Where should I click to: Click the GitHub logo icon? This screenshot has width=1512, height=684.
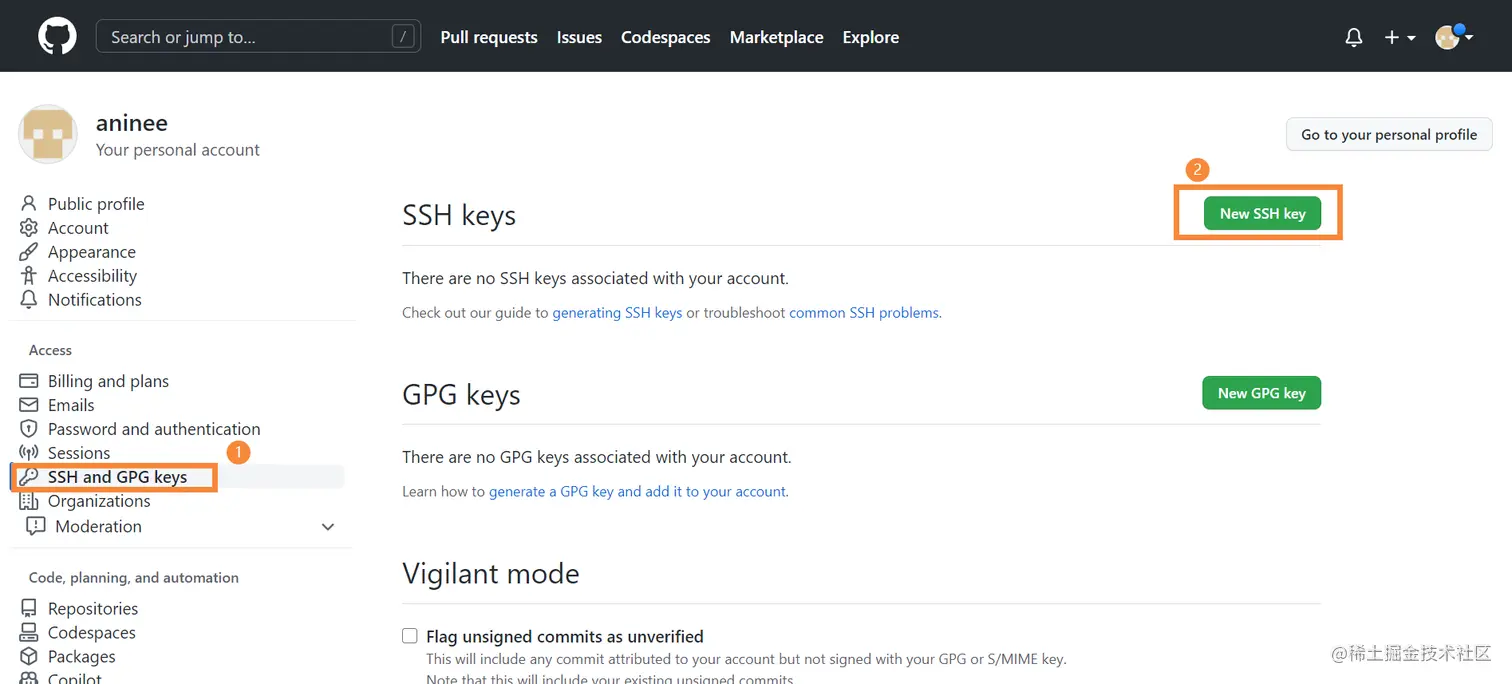[x=57, y=37]
